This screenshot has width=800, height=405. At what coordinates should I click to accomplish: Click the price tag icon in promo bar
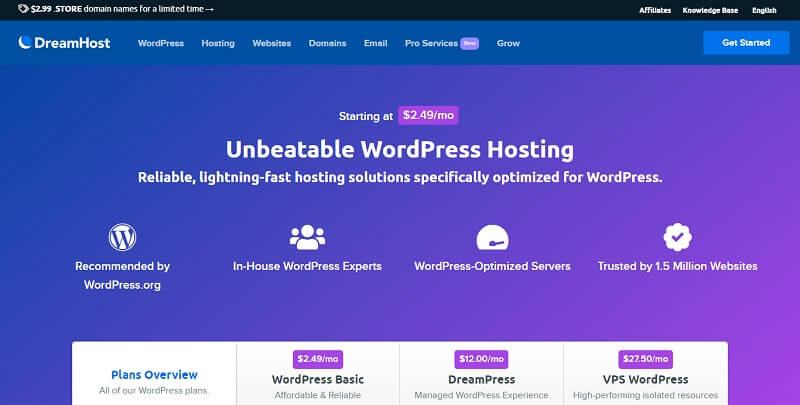click(23, 9)
